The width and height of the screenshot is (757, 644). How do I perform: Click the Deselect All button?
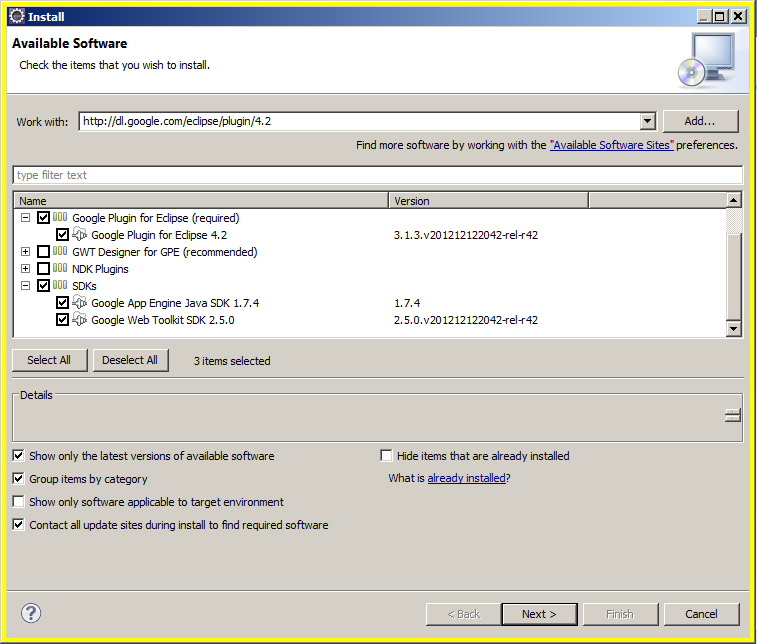point(130,360)
